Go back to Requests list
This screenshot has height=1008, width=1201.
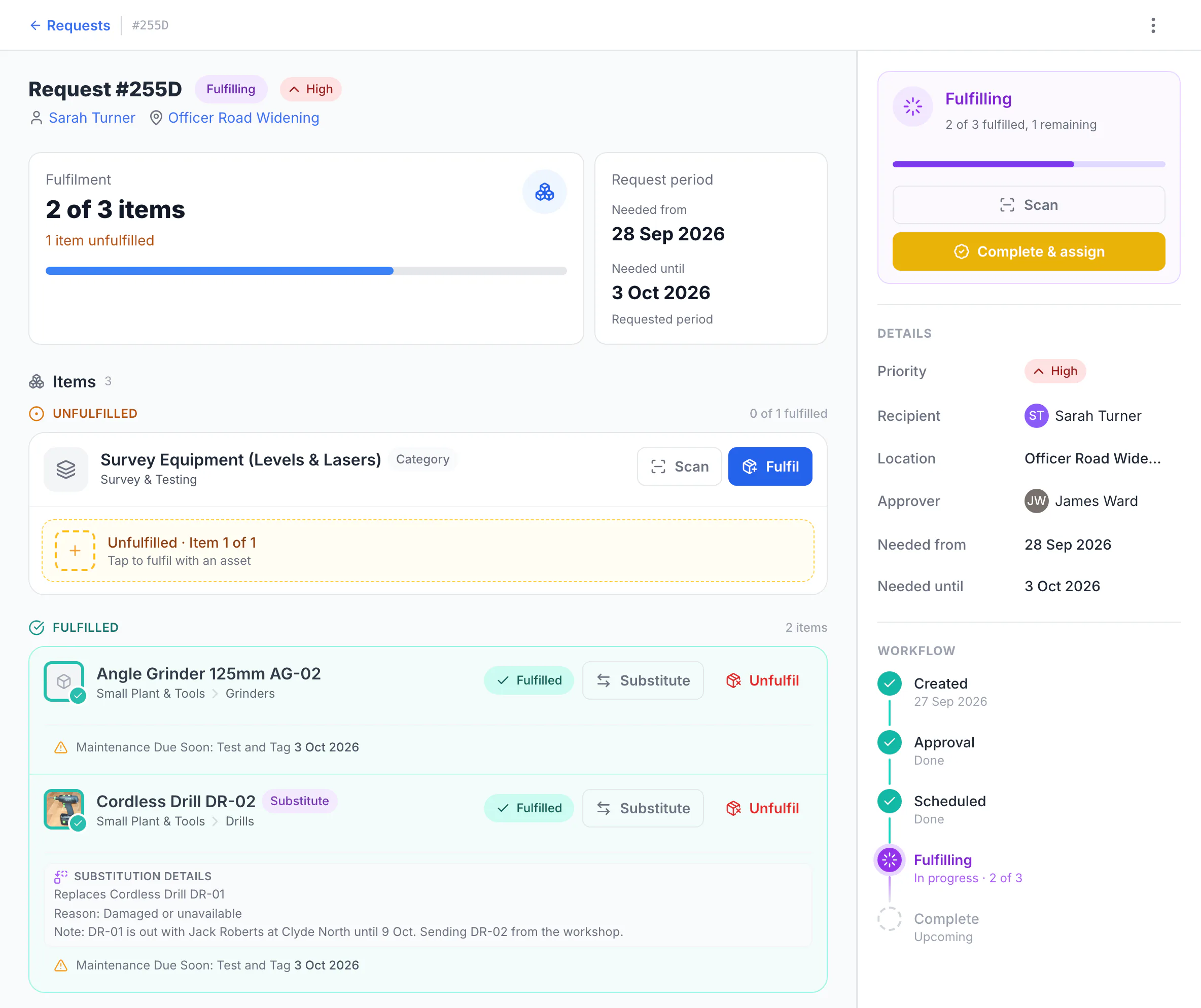(x=70, y=25)
